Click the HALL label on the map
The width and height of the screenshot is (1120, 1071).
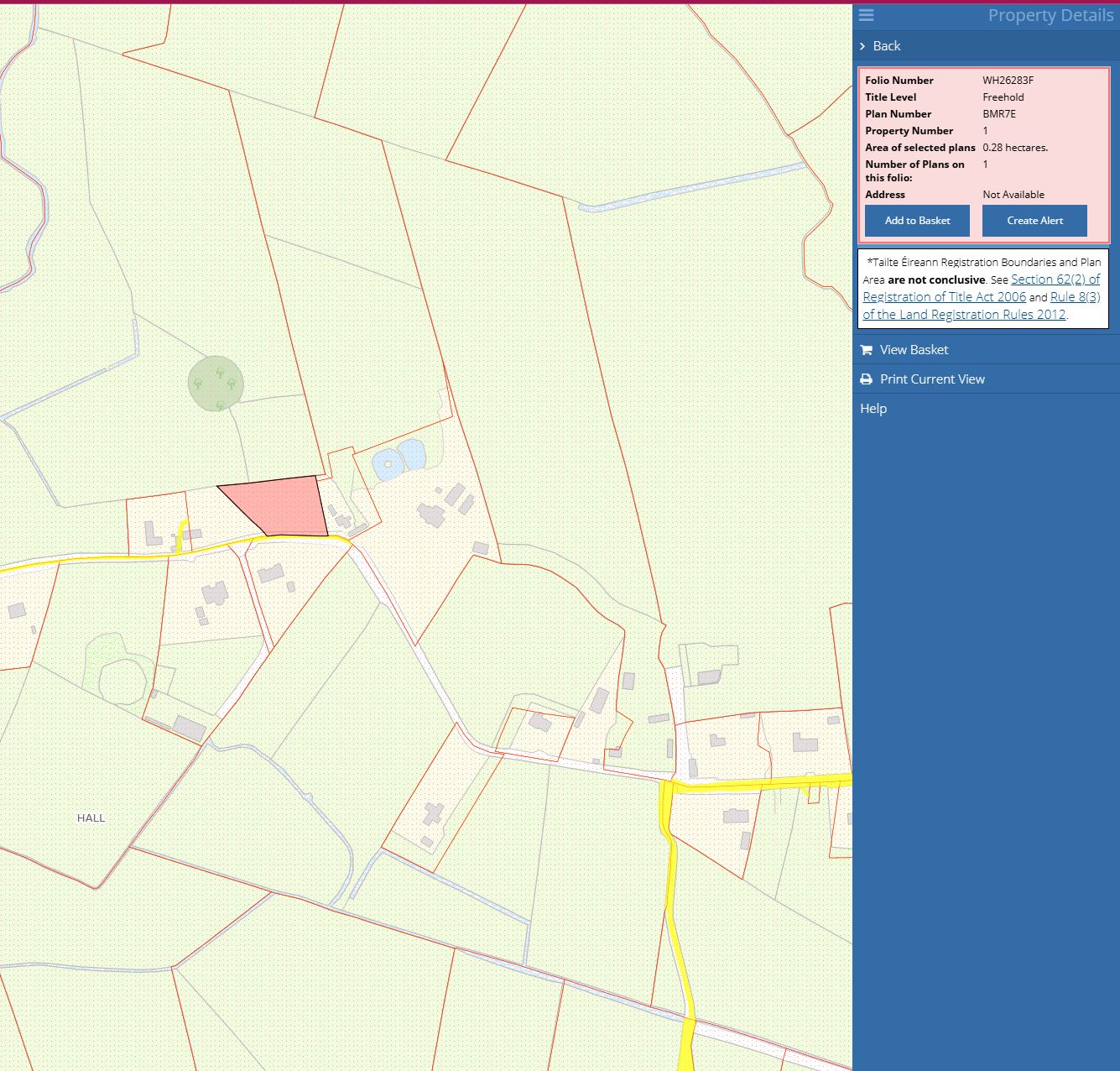(x=91, y=818)
